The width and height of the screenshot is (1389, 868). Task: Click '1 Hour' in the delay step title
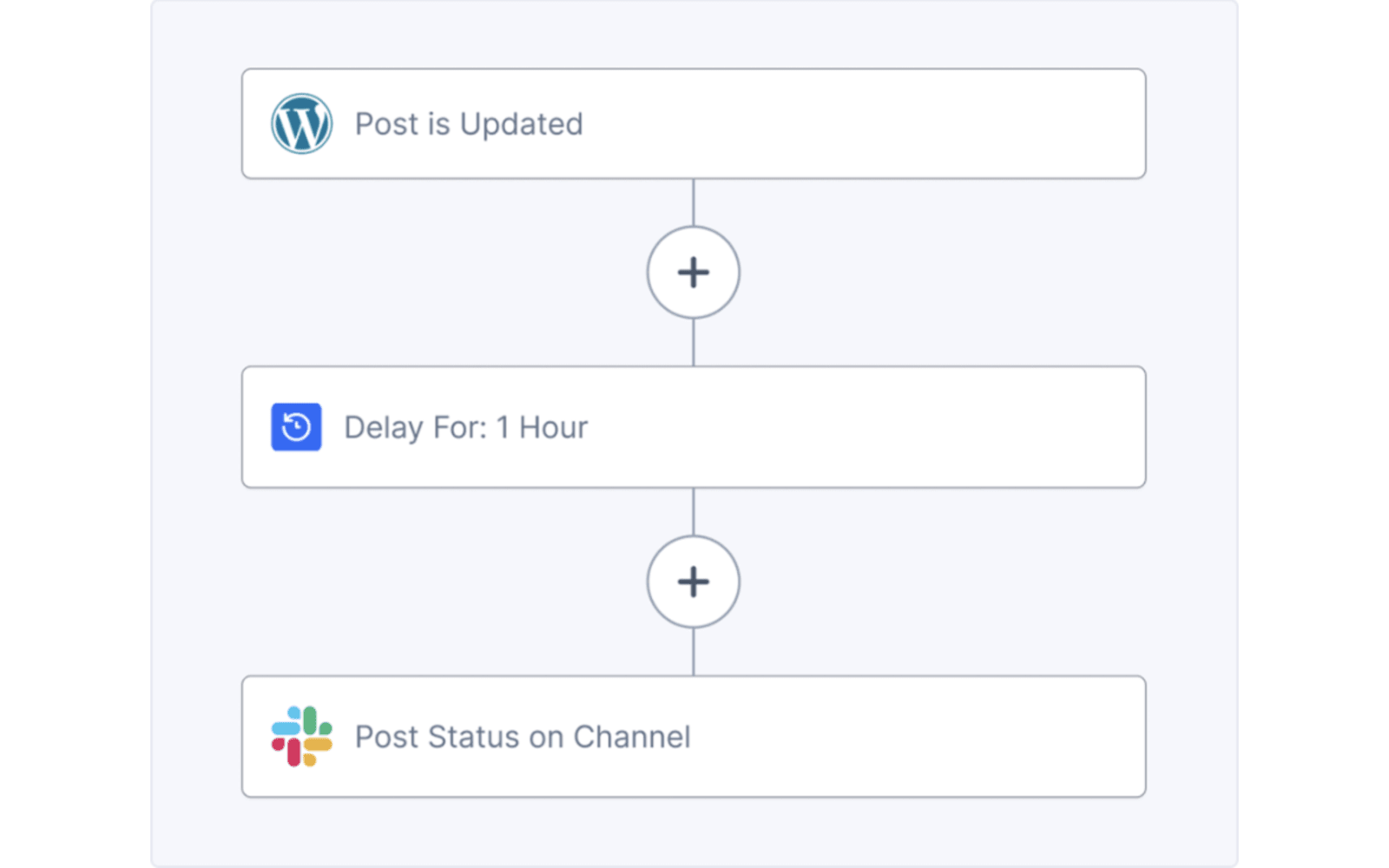point(542,427)
